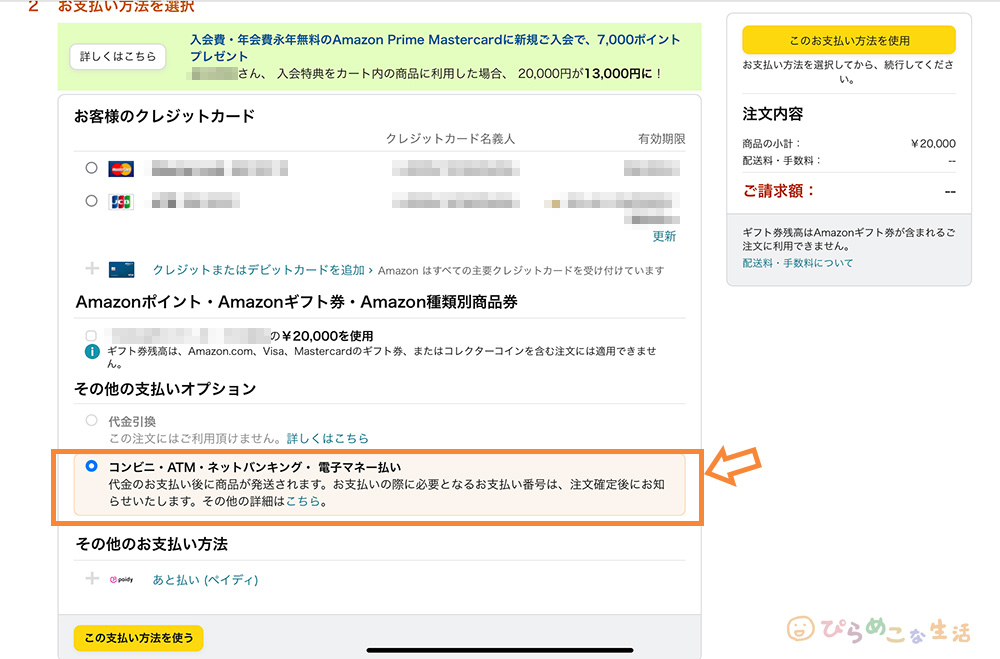The width and height of the screenshot is (1000, 659).
Task: Click the 詳しくはこちら button in promo banner
Action: coord(117,56)
